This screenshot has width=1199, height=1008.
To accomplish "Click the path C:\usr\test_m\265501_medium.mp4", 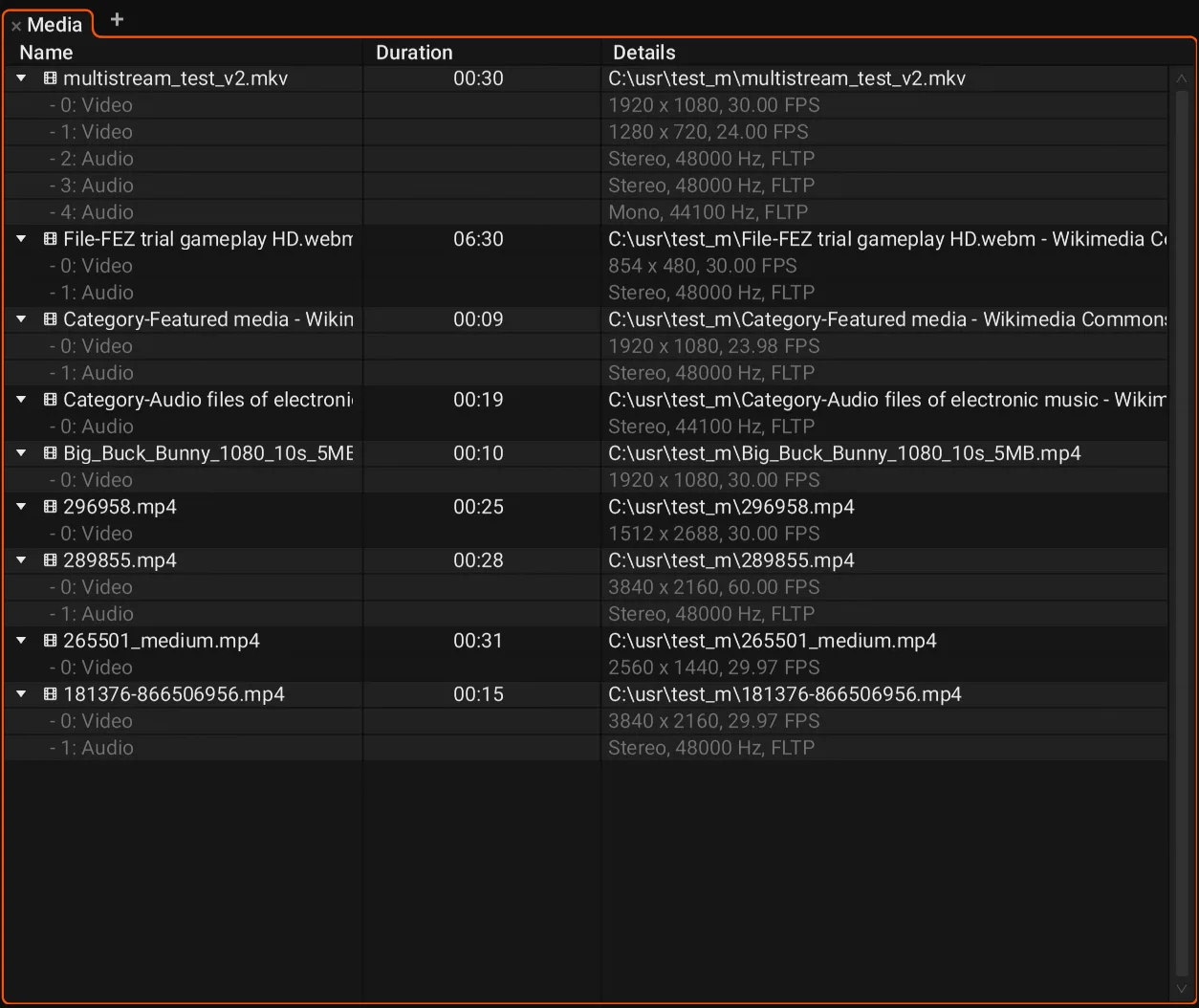I will point(773,641).
